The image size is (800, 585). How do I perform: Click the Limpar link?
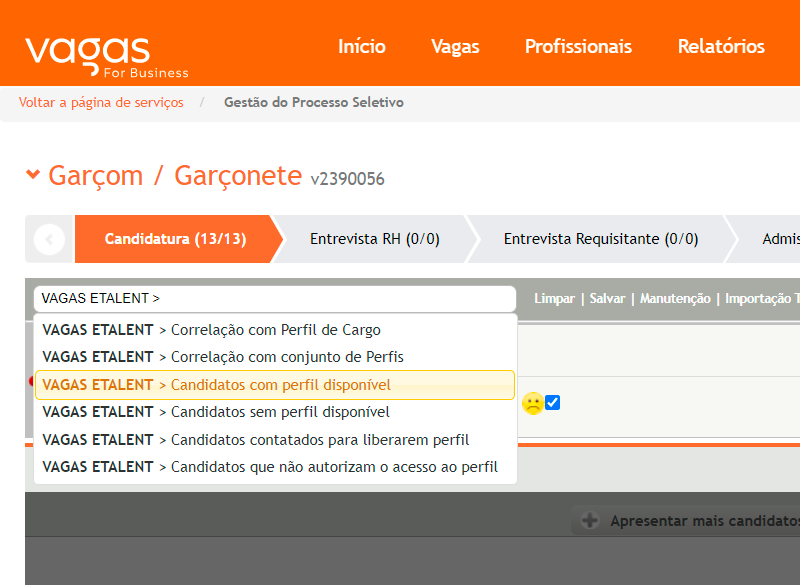(x=554, y=298)
